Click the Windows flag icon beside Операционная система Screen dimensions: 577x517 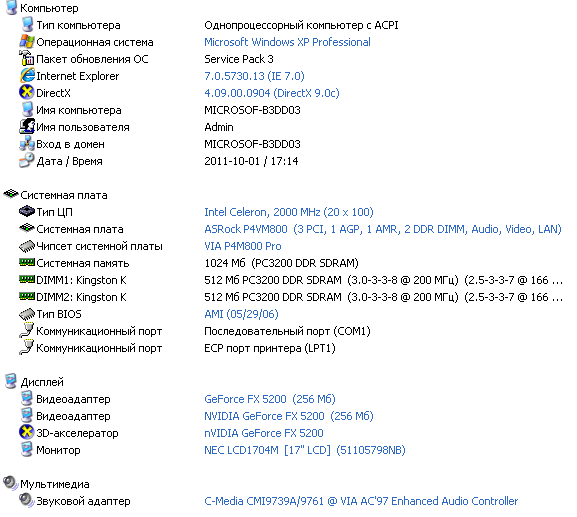pos(27,42)
